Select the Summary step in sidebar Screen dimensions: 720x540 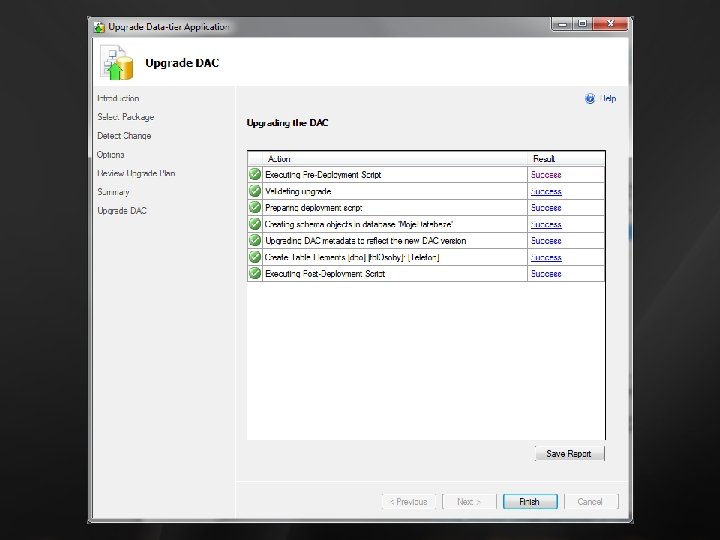113,192
